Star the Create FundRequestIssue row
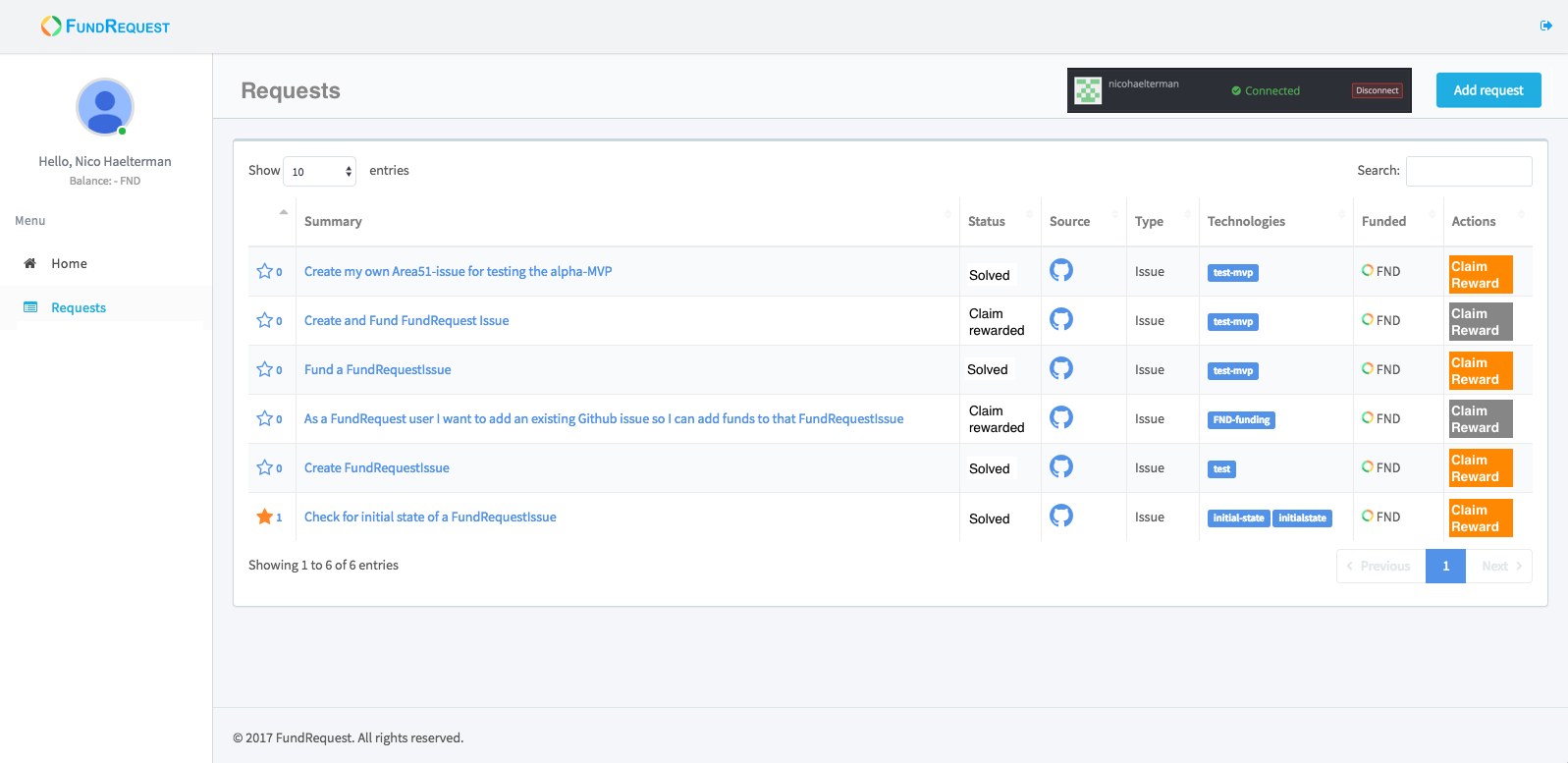 tap(264, 467)
